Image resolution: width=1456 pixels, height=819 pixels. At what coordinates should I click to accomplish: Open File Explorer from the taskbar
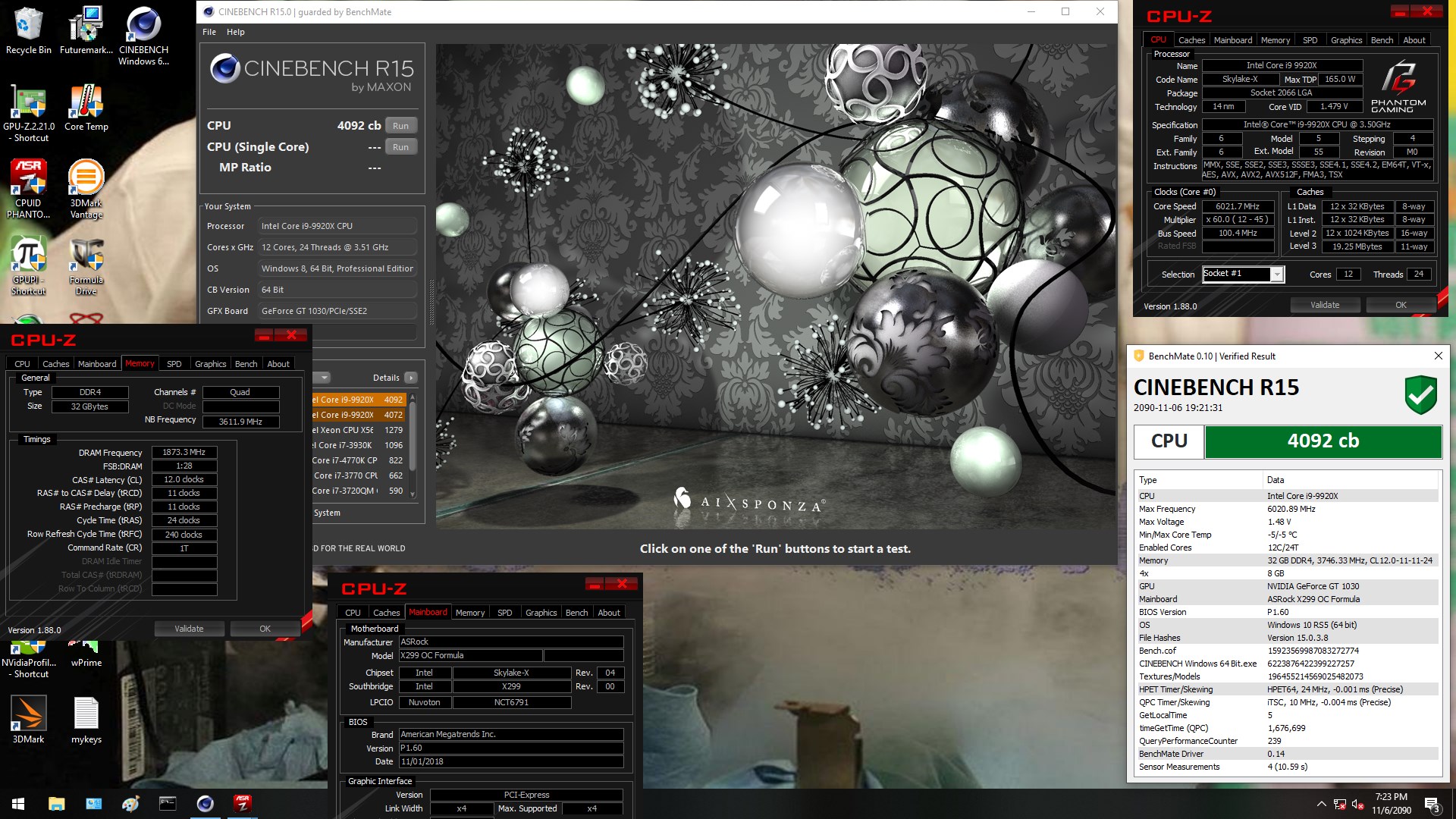pyautogui.click(x=56, y=804)
